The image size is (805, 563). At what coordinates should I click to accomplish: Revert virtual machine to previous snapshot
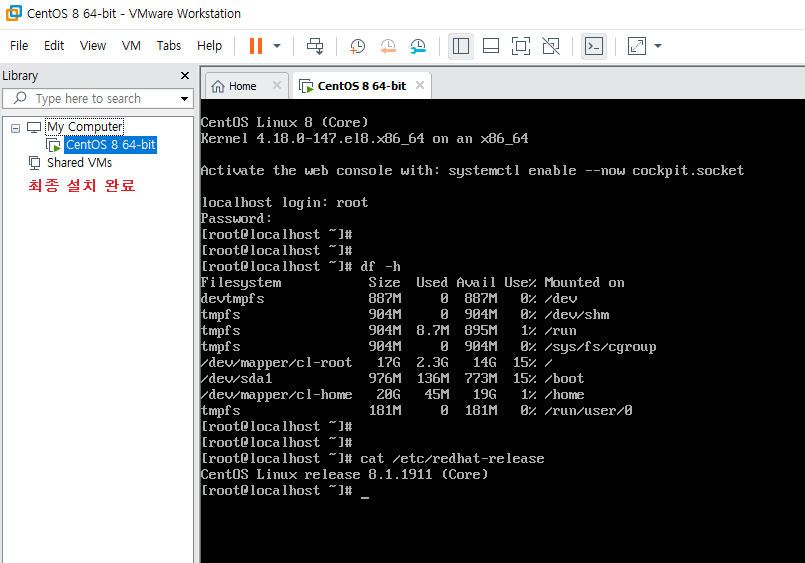point(388,46)
